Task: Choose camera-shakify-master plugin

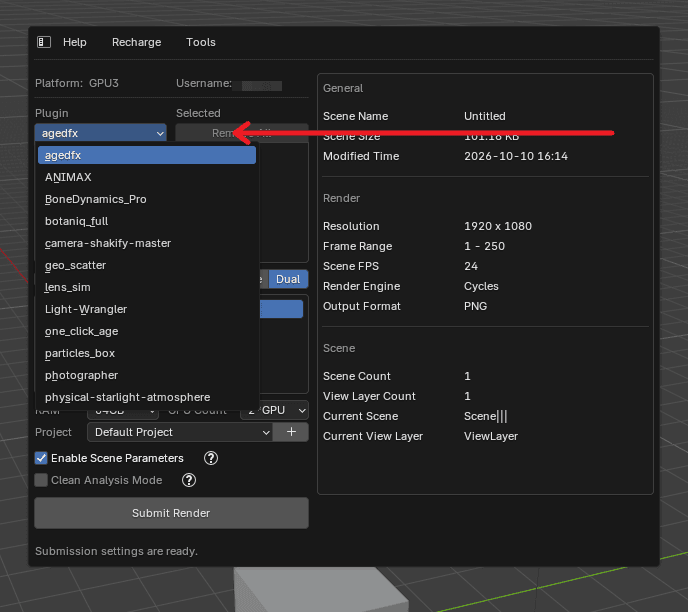Action: point(147,243)
